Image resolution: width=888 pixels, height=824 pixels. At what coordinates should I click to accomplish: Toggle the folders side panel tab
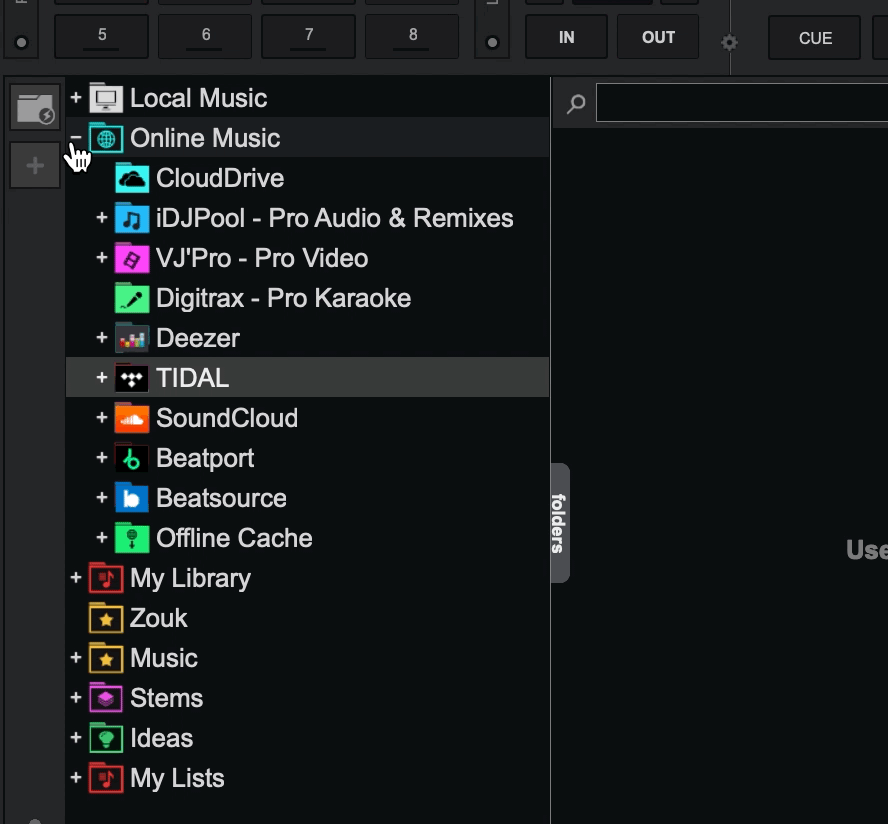[x=560, y=523]
